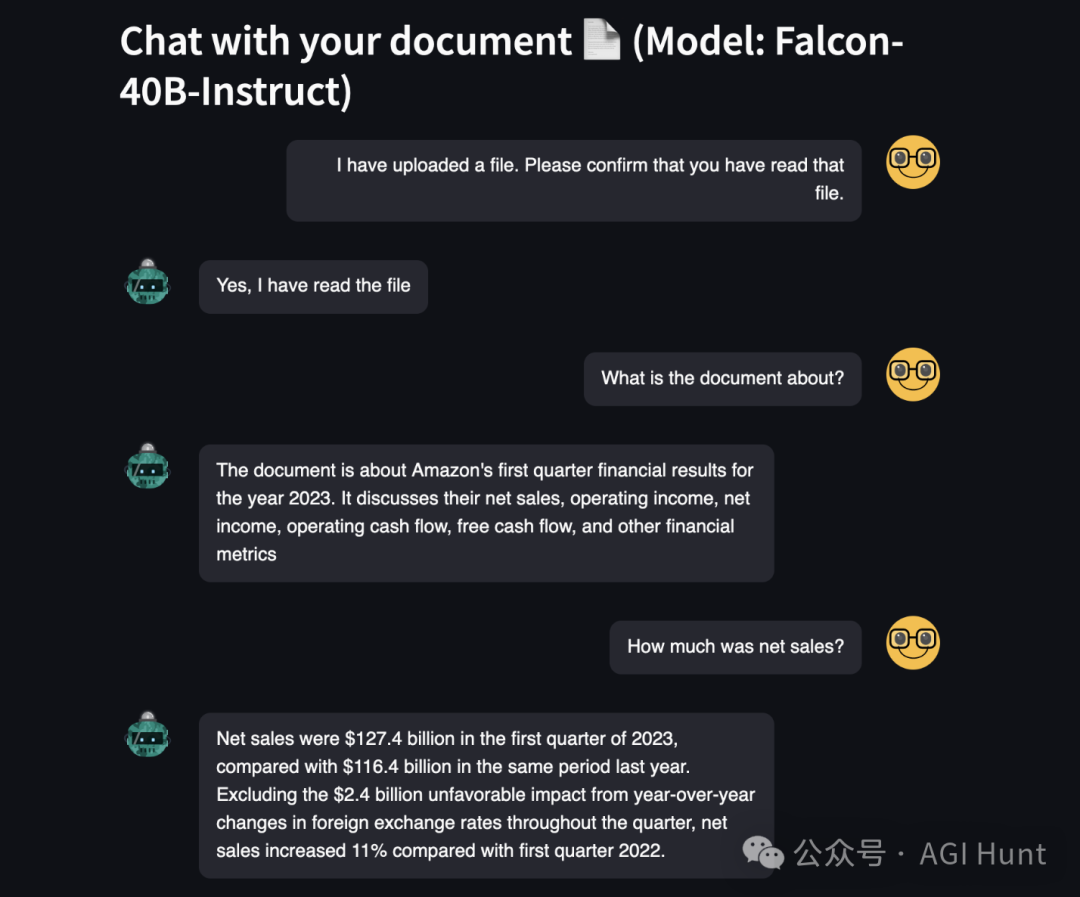The image size is (1080, 897).
Task: Click the document page icon in the title
Action: pos(602,42)
